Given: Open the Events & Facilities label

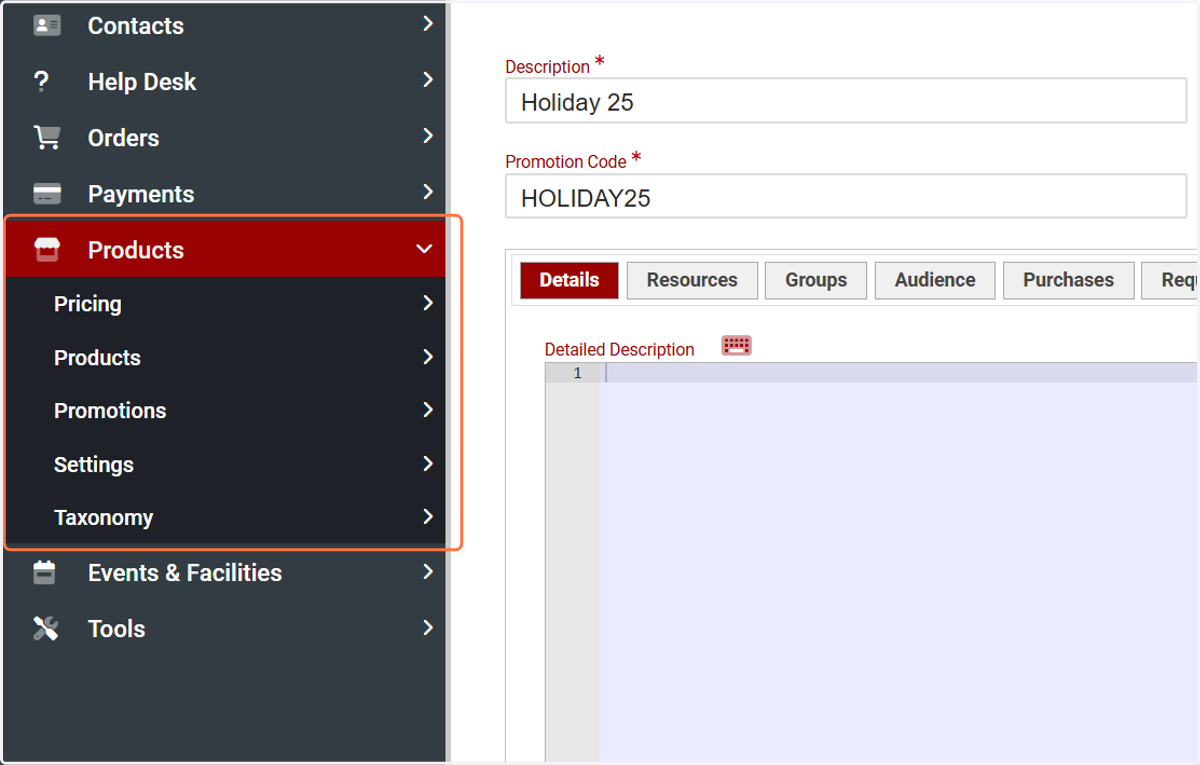Looking at the screenshot, I should point(185,573).
